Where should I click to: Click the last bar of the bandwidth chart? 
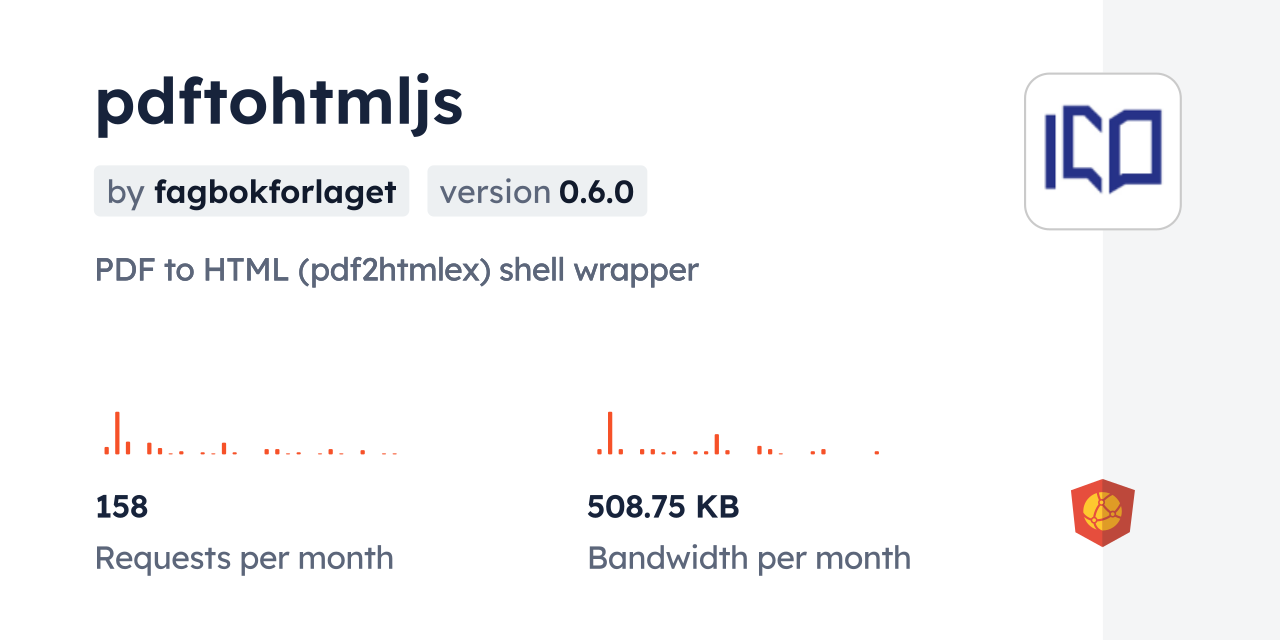point(877,452)
